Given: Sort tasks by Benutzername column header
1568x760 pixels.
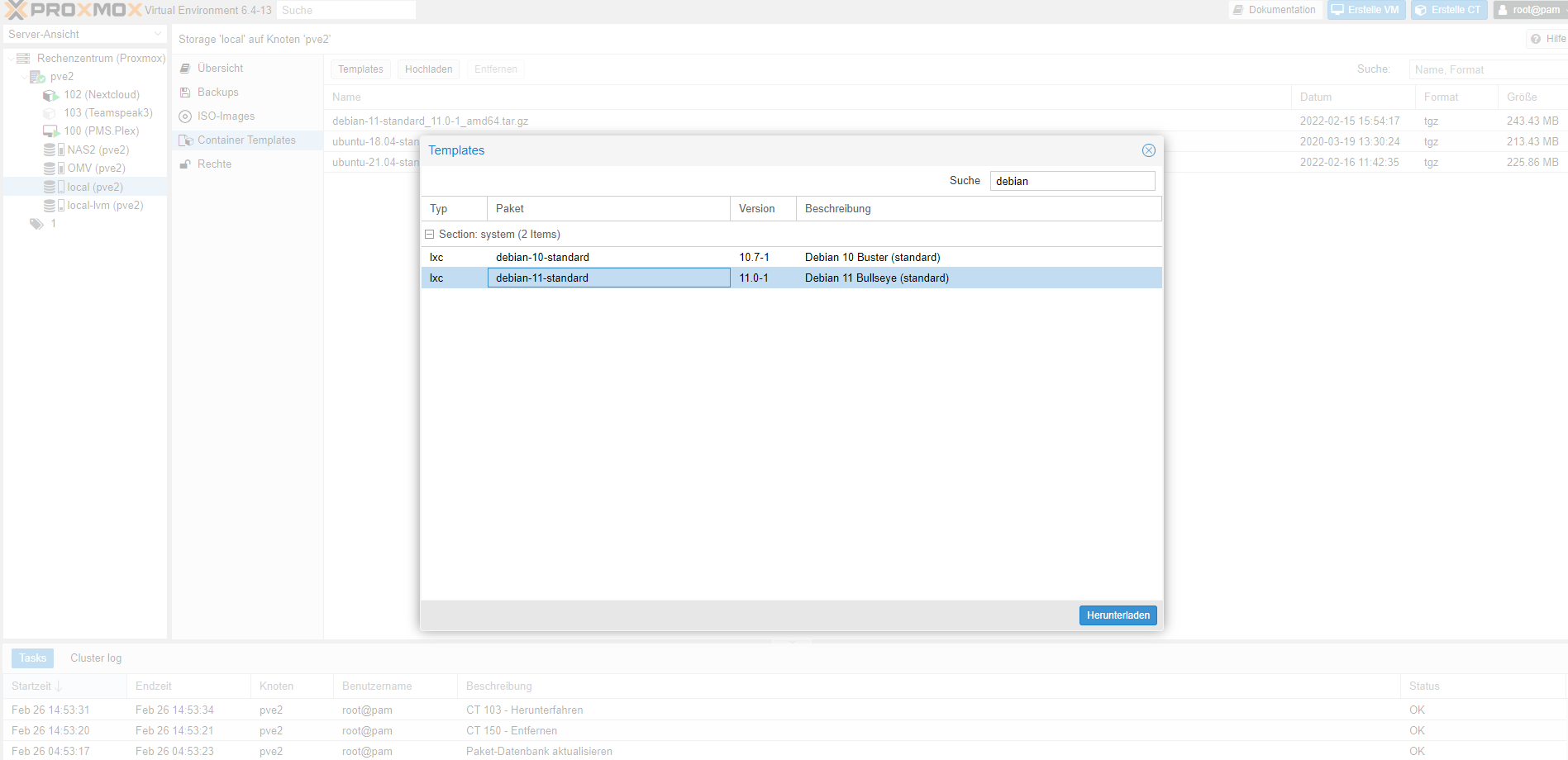Looking at the screenshot, I should click(x=395, y=686).
